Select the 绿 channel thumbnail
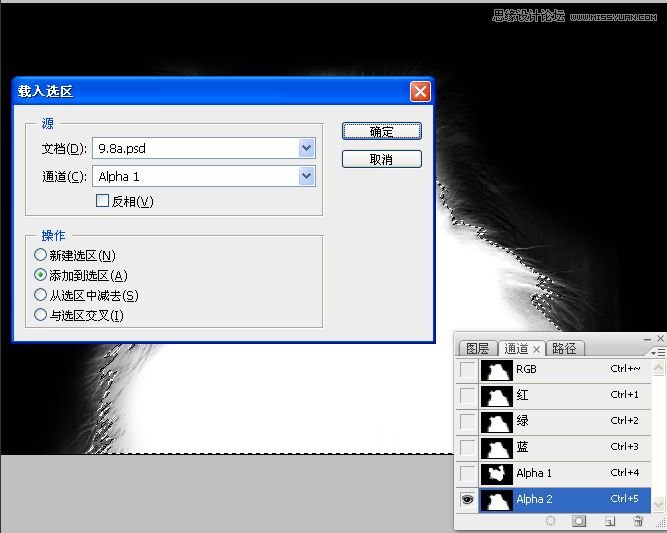Viewport: 667px width, 533px height. tap(496, 422)
